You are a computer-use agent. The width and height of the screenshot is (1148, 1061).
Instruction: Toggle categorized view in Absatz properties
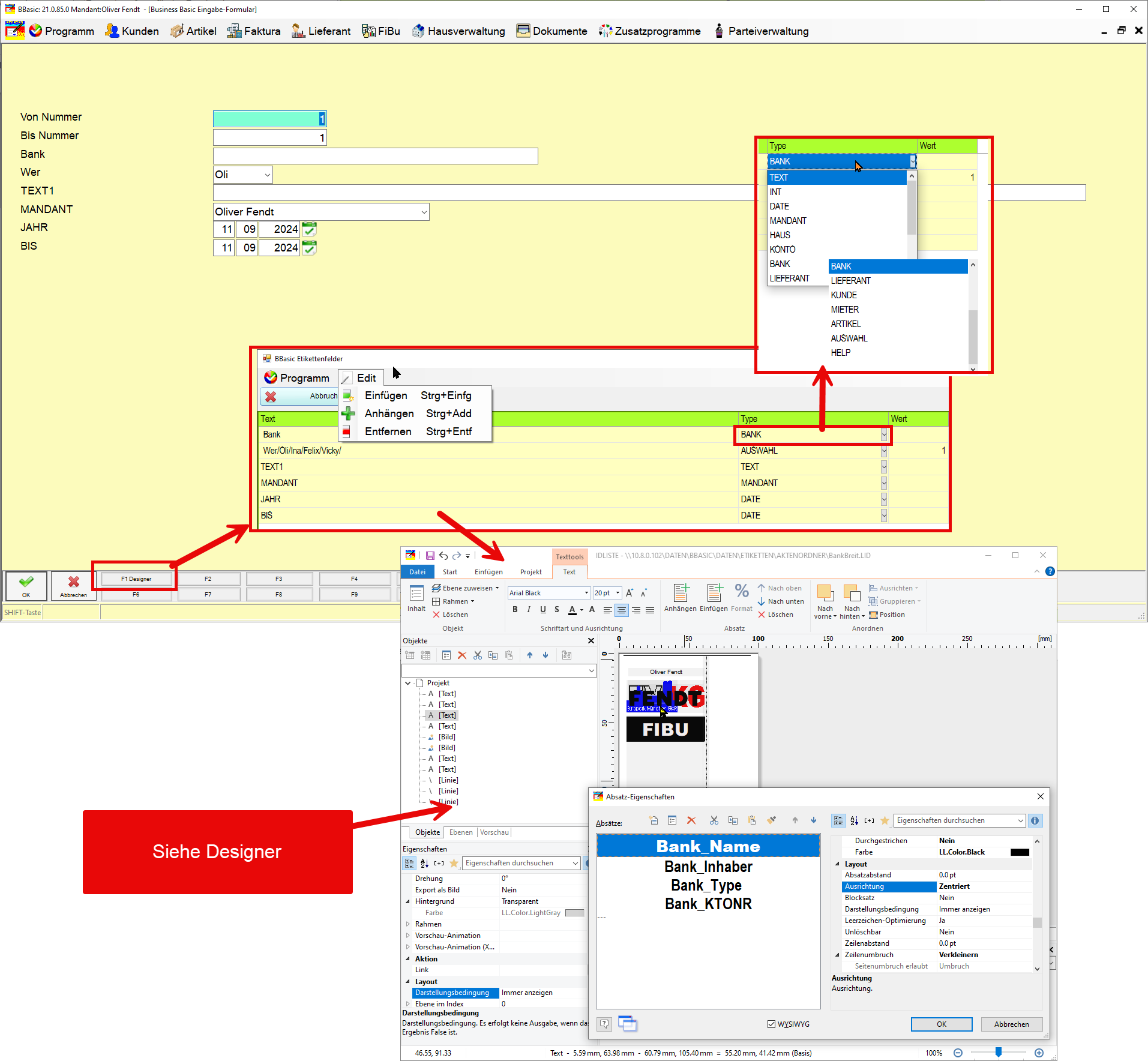click(x=838, y=820)
